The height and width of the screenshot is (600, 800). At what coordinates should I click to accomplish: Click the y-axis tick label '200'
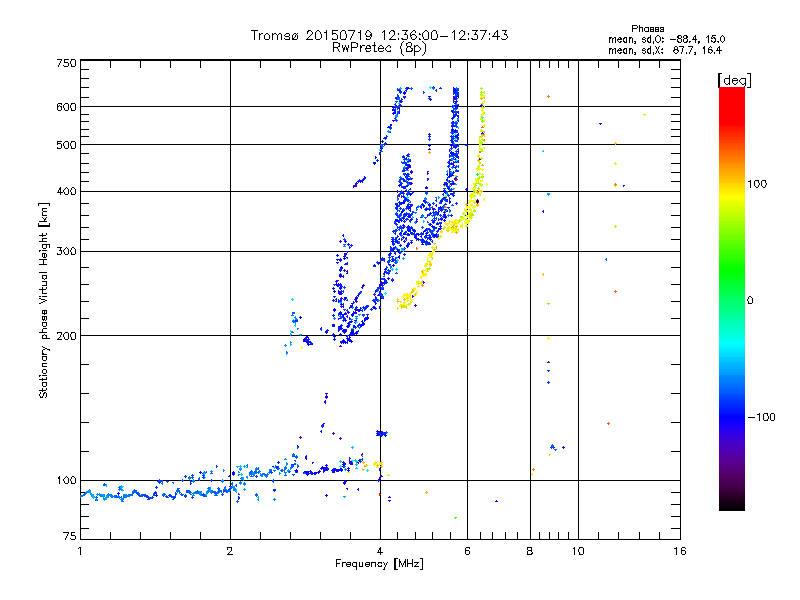(x=66, y=336)
